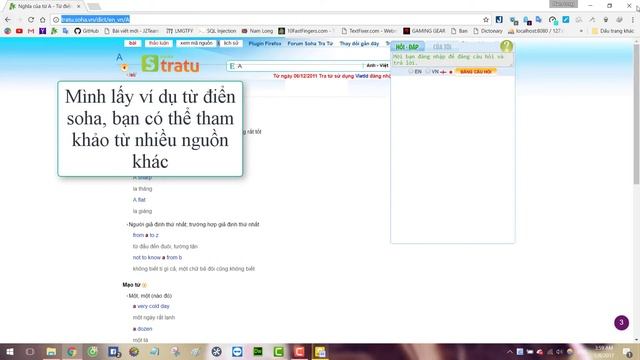
Task: Open the TextFixer.com bookmark
Action: [369, 31]
